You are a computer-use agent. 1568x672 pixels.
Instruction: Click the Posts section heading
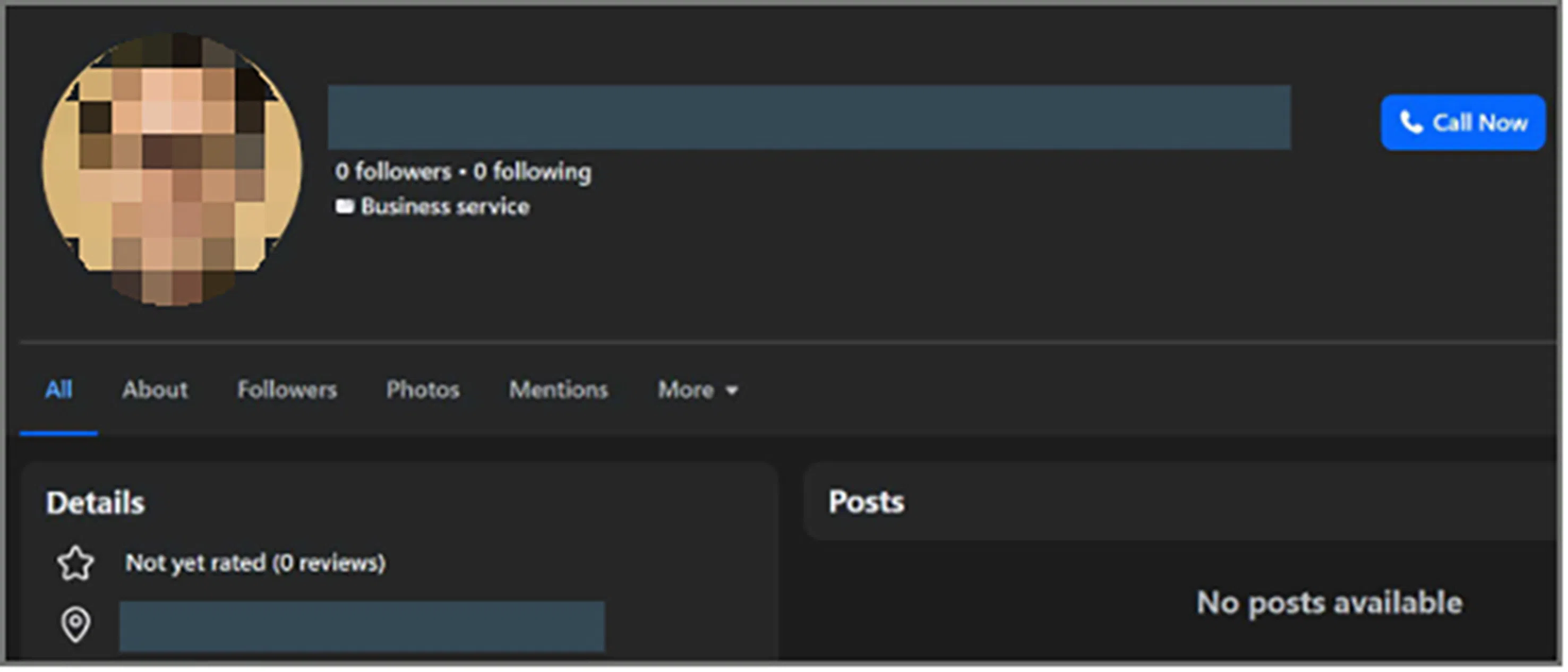pyautogui.click(x=866, y=502)
